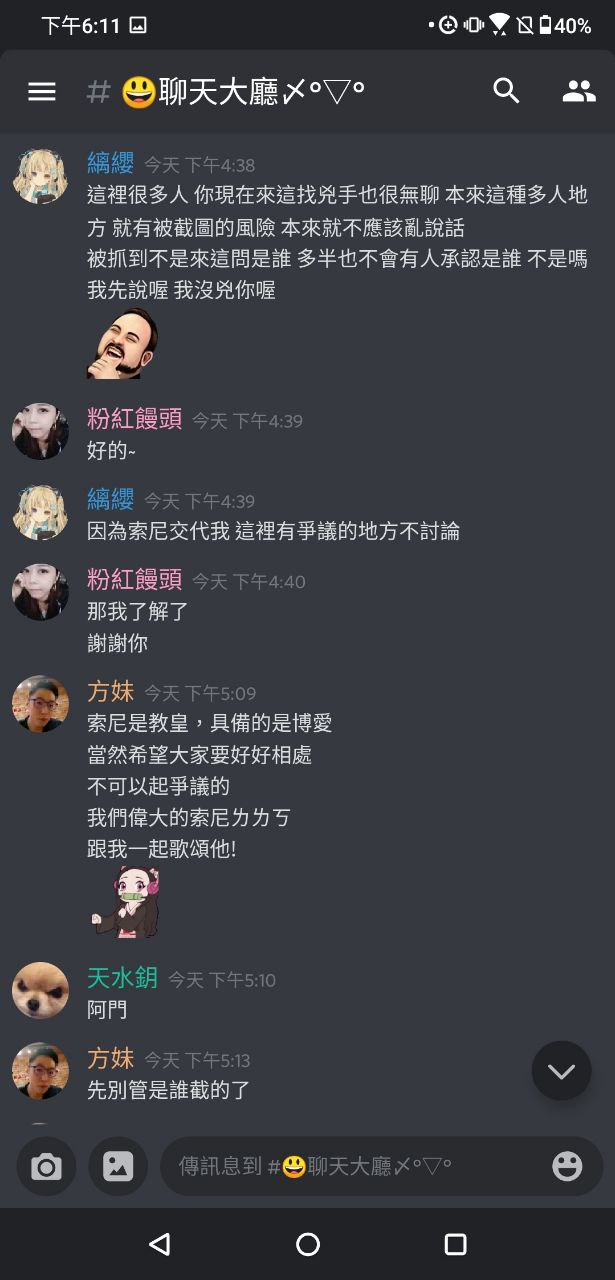Open 方妹's avatar at 5:13 message
The image size is (615, 1280).
40,1071
